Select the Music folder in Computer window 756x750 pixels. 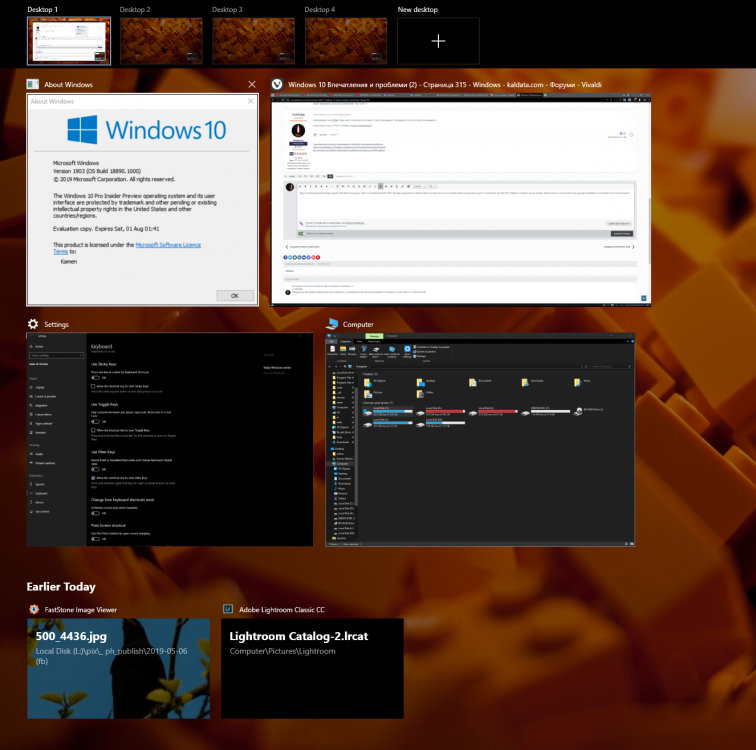[x=582, y=382]
